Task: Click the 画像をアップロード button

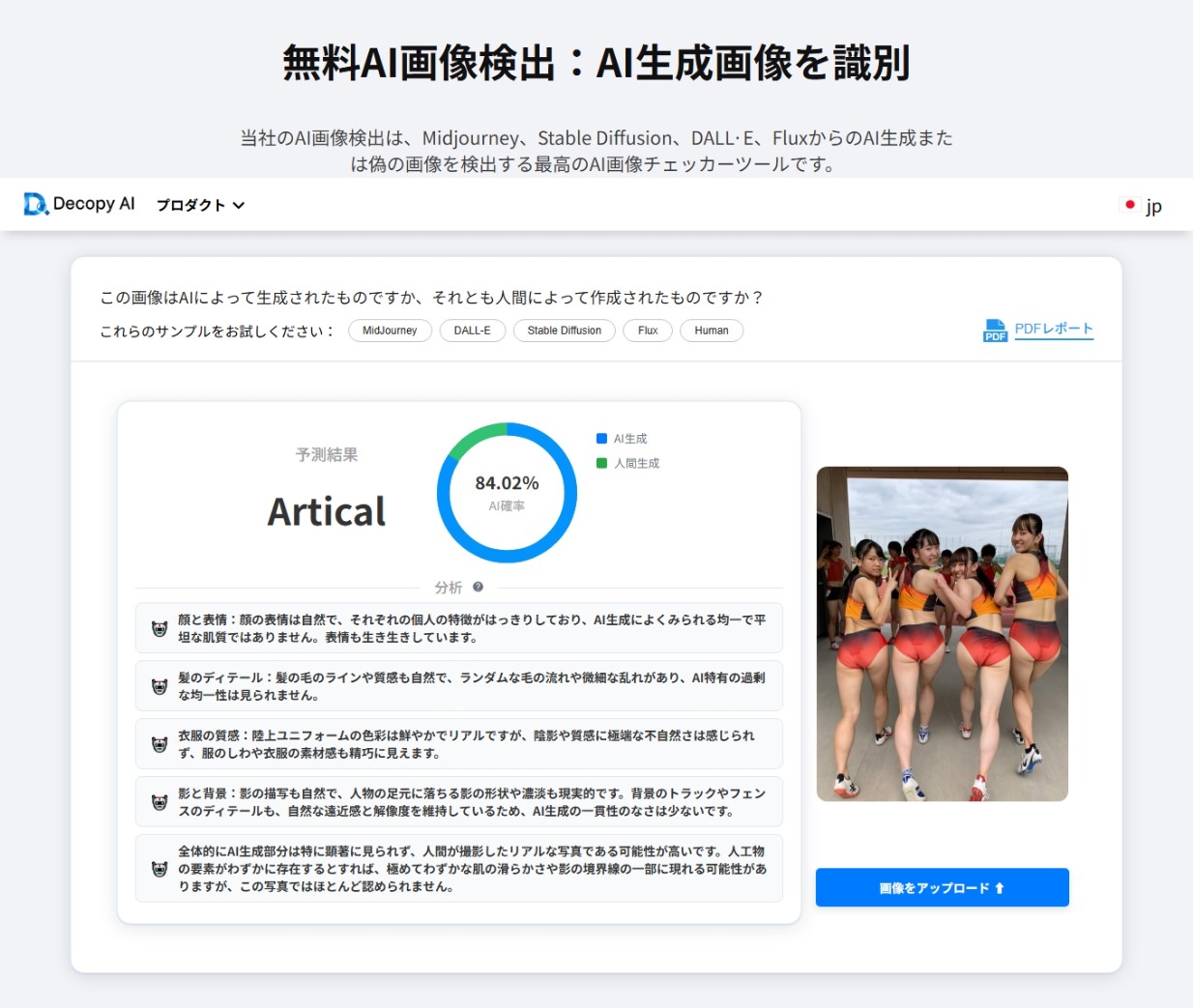Action: 943,887
